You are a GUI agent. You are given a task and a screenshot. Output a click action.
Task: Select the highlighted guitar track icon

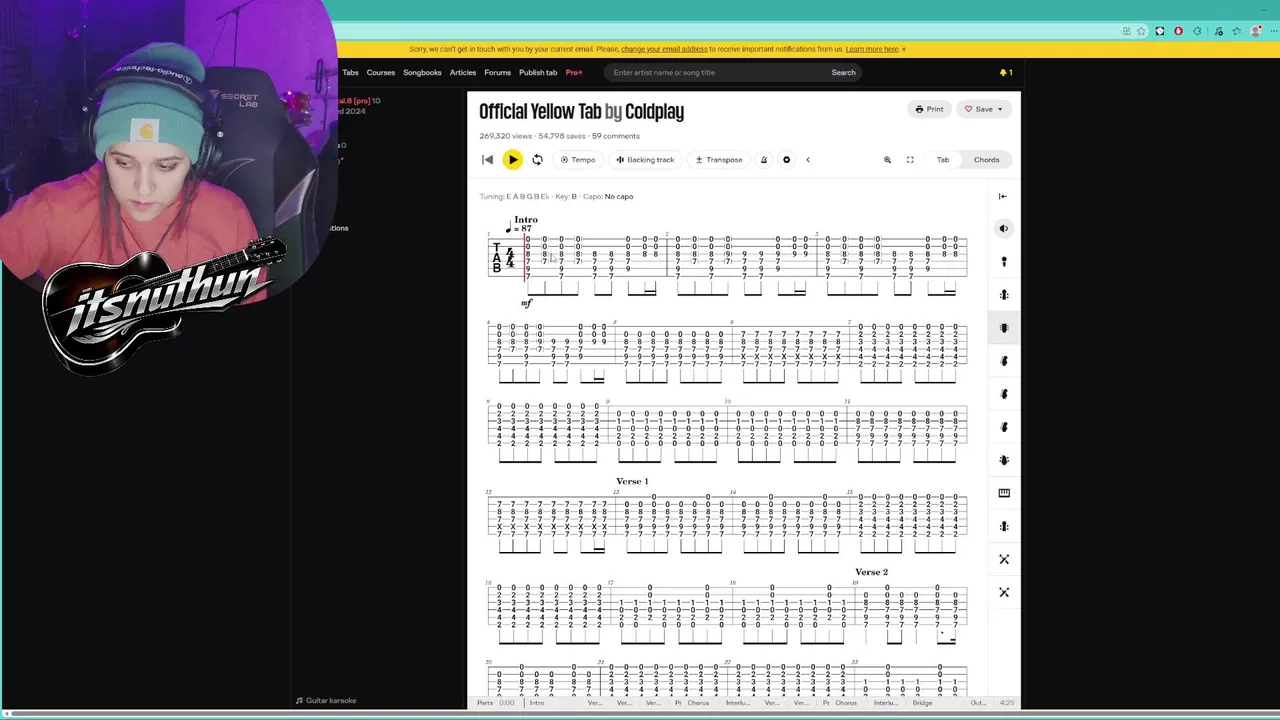pos(1004,327)
